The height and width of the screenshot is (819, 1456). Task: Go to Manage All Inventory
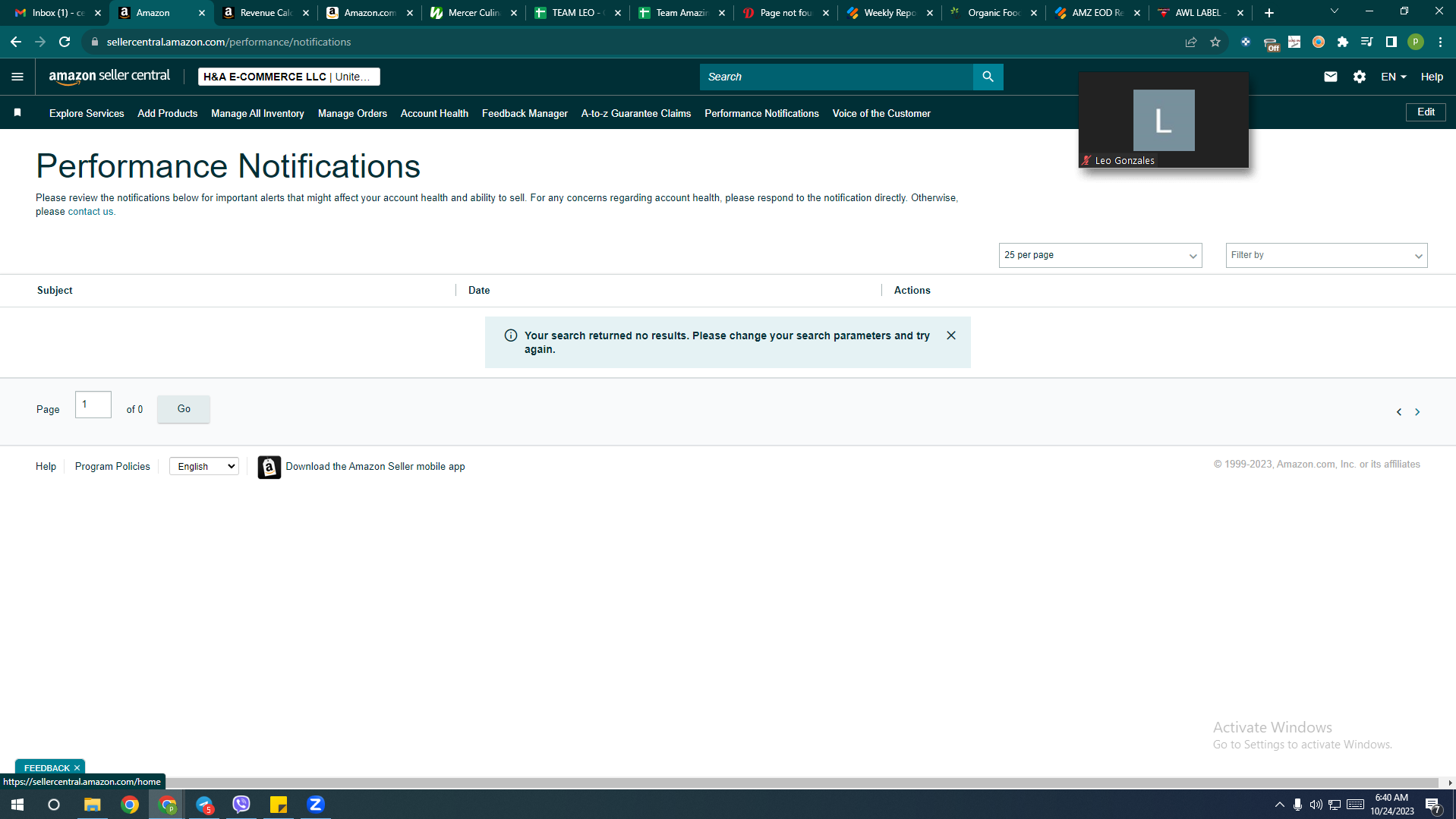(x=257, y=113)
